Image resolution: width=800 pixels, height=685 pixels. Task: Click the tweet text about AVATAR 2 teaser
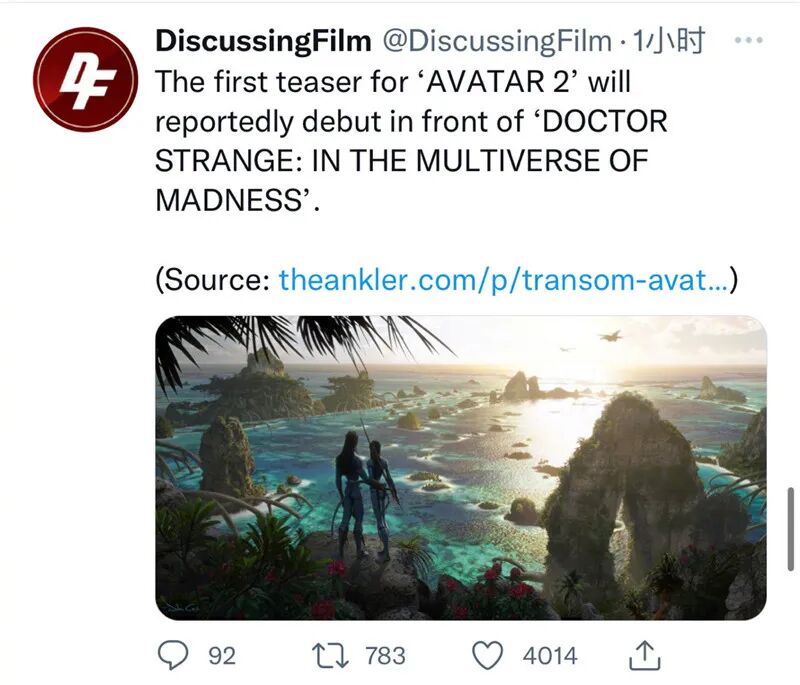click(x=411, y=141)
